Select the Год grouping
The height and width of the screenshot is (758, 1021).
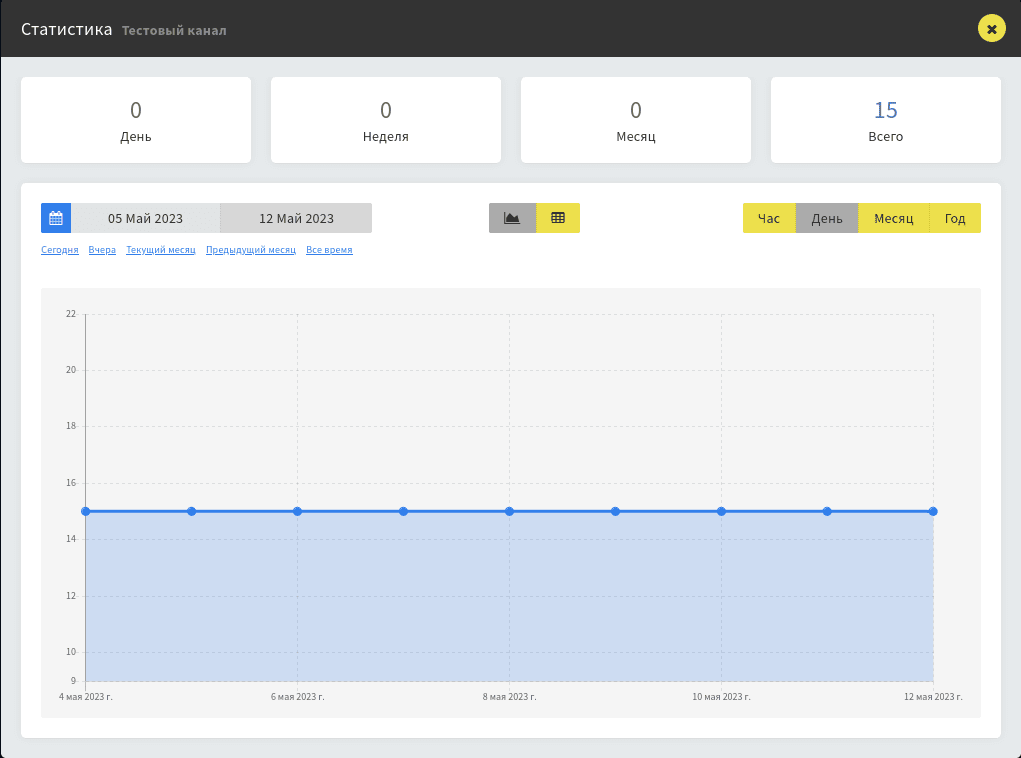click(955, 218)
